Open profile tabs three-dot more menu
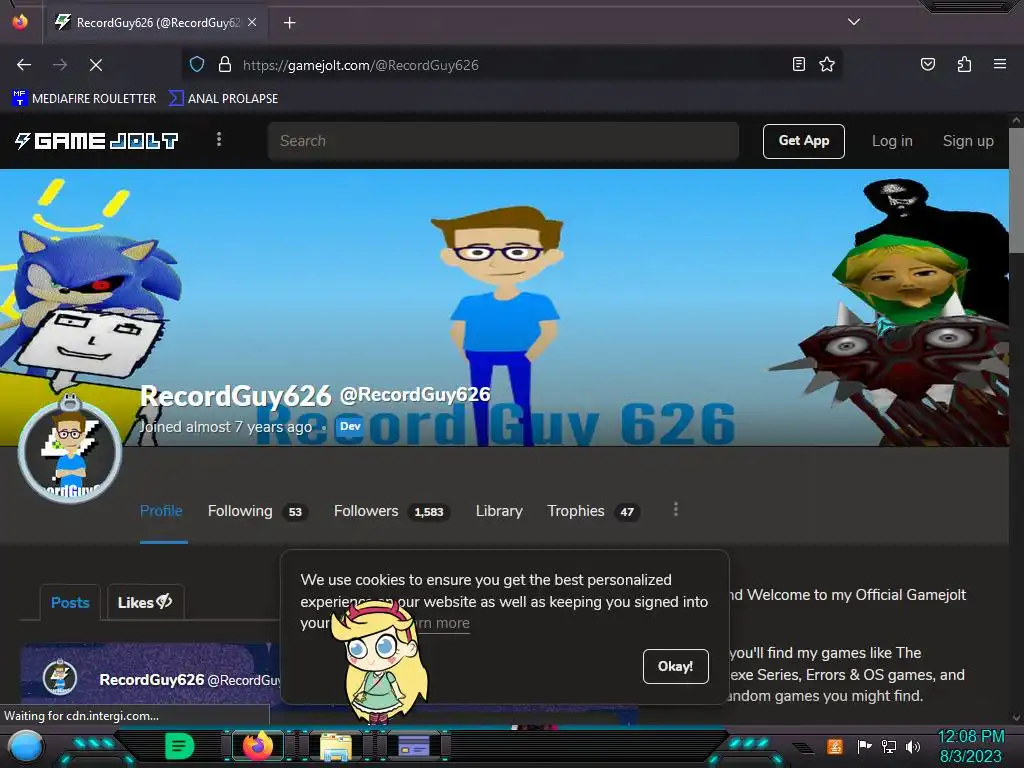1024x768 pixels. (676, 509)
